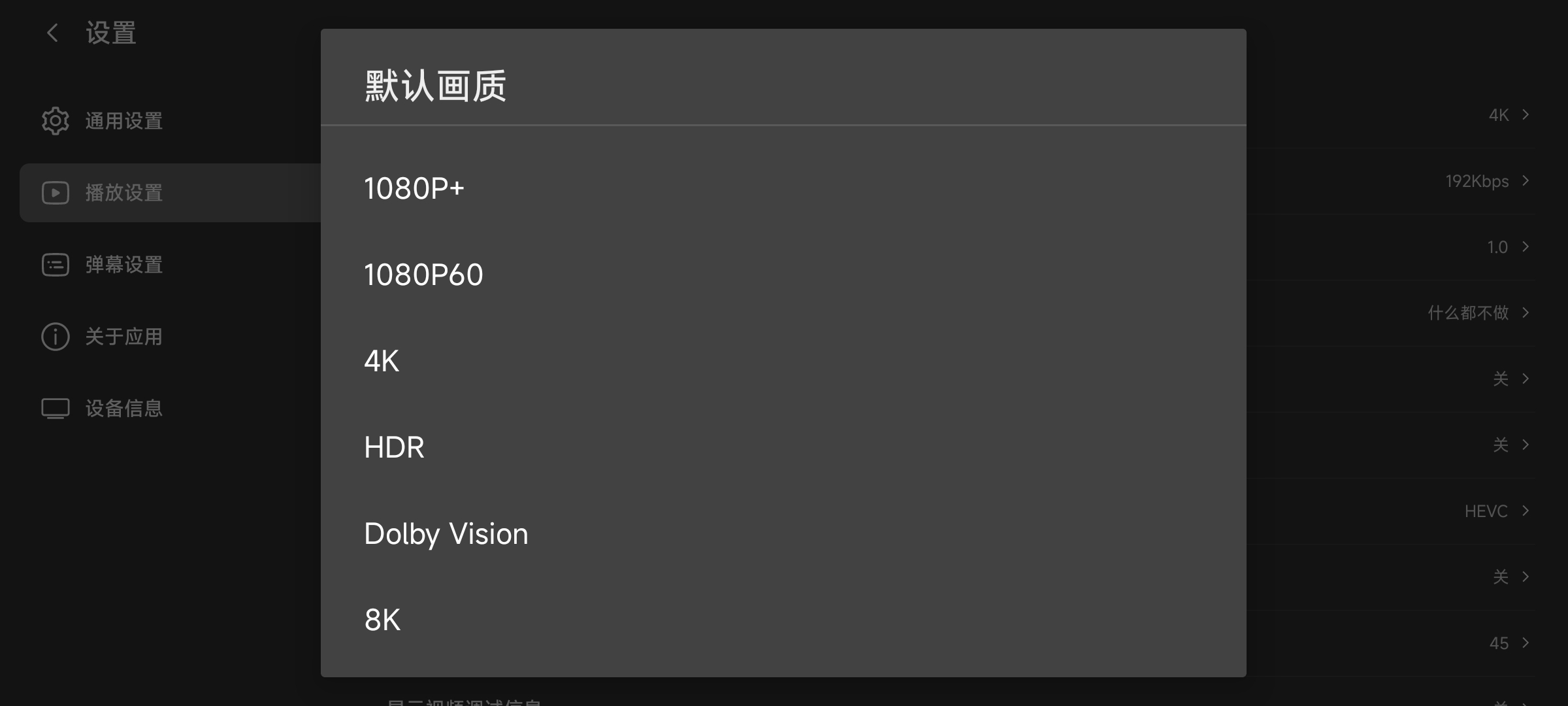Select 1080P+ as default quality
Screen dimensions: 1568x706
[414, 189]
